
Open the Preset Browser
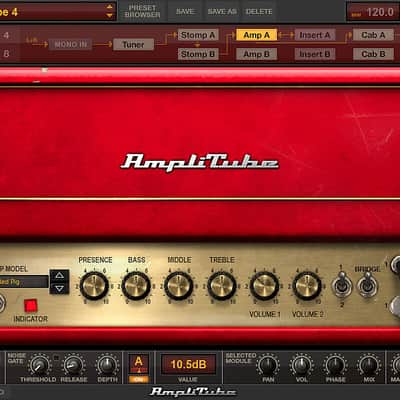142,11
